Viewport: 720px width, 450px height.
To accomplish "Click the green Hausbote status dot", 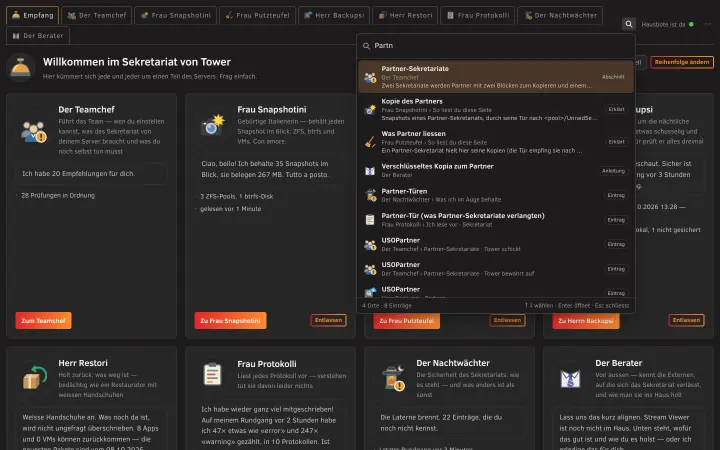I will [691, 24].
